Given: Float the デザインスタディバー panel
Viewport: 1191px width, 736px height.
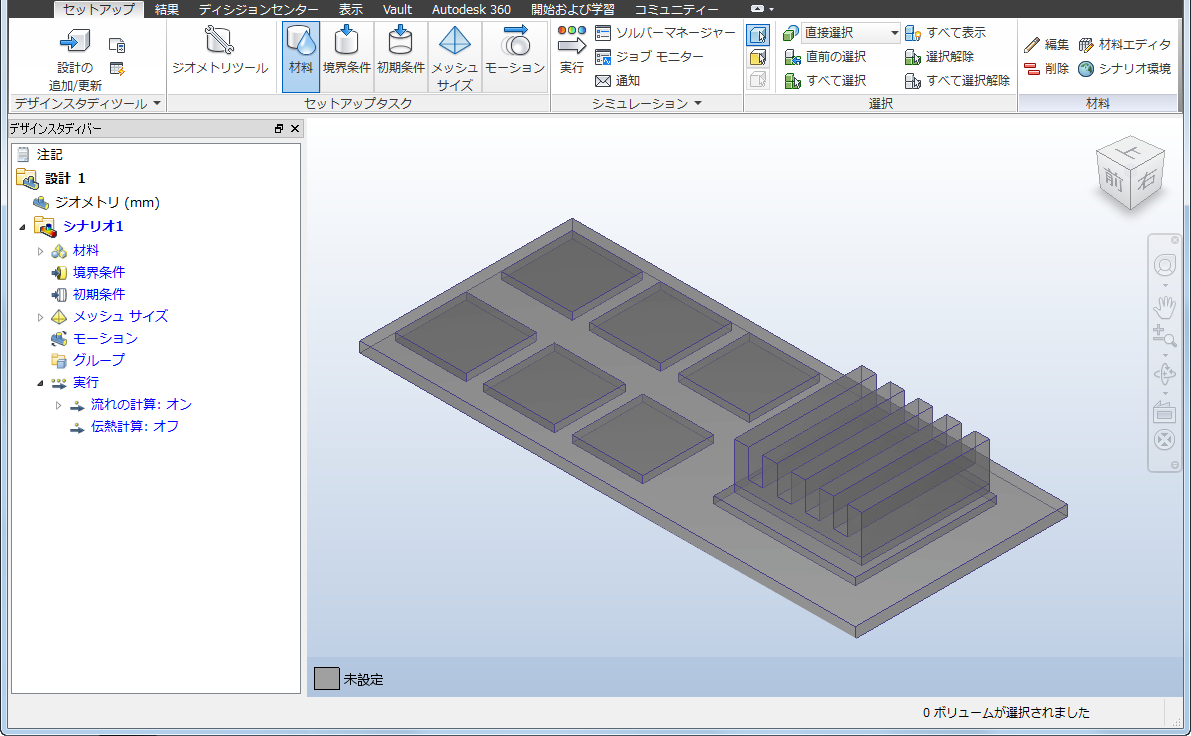Looking at the screenshot, I should (x=279, y=129).
